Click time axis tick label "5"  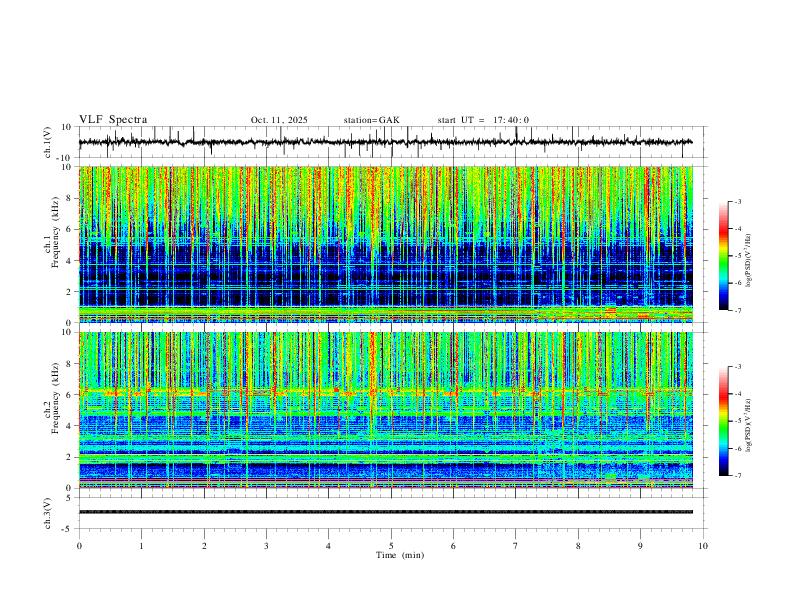391,546
